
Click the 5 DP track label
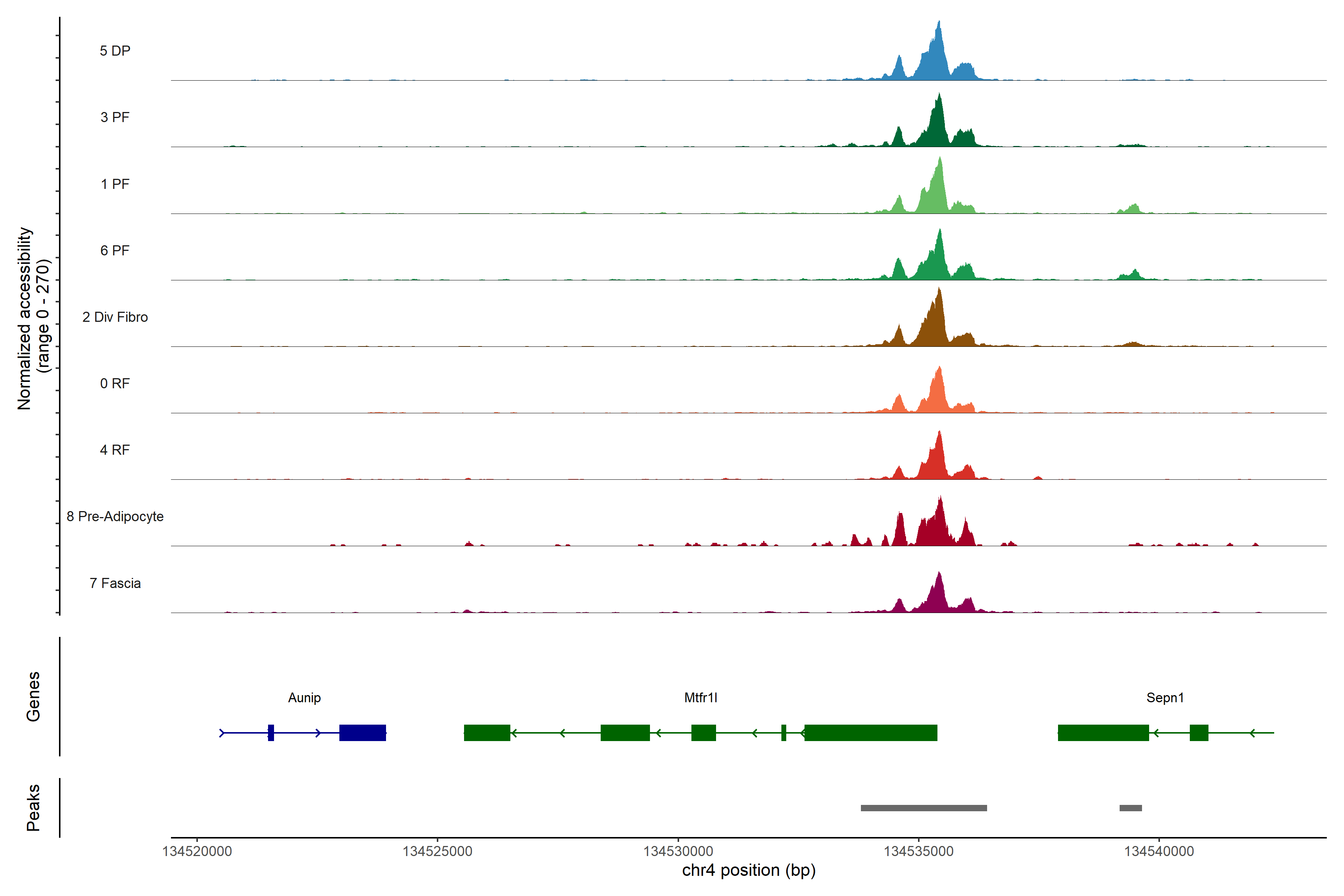pos(115,51)
